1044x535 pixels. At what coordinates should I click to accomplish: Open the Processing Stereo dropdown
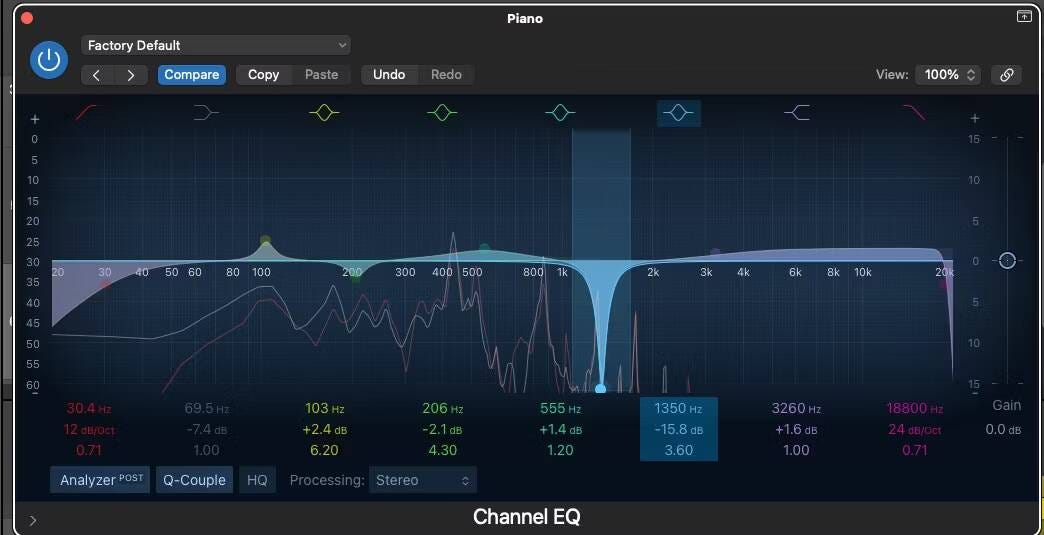[x=422, y=480]
